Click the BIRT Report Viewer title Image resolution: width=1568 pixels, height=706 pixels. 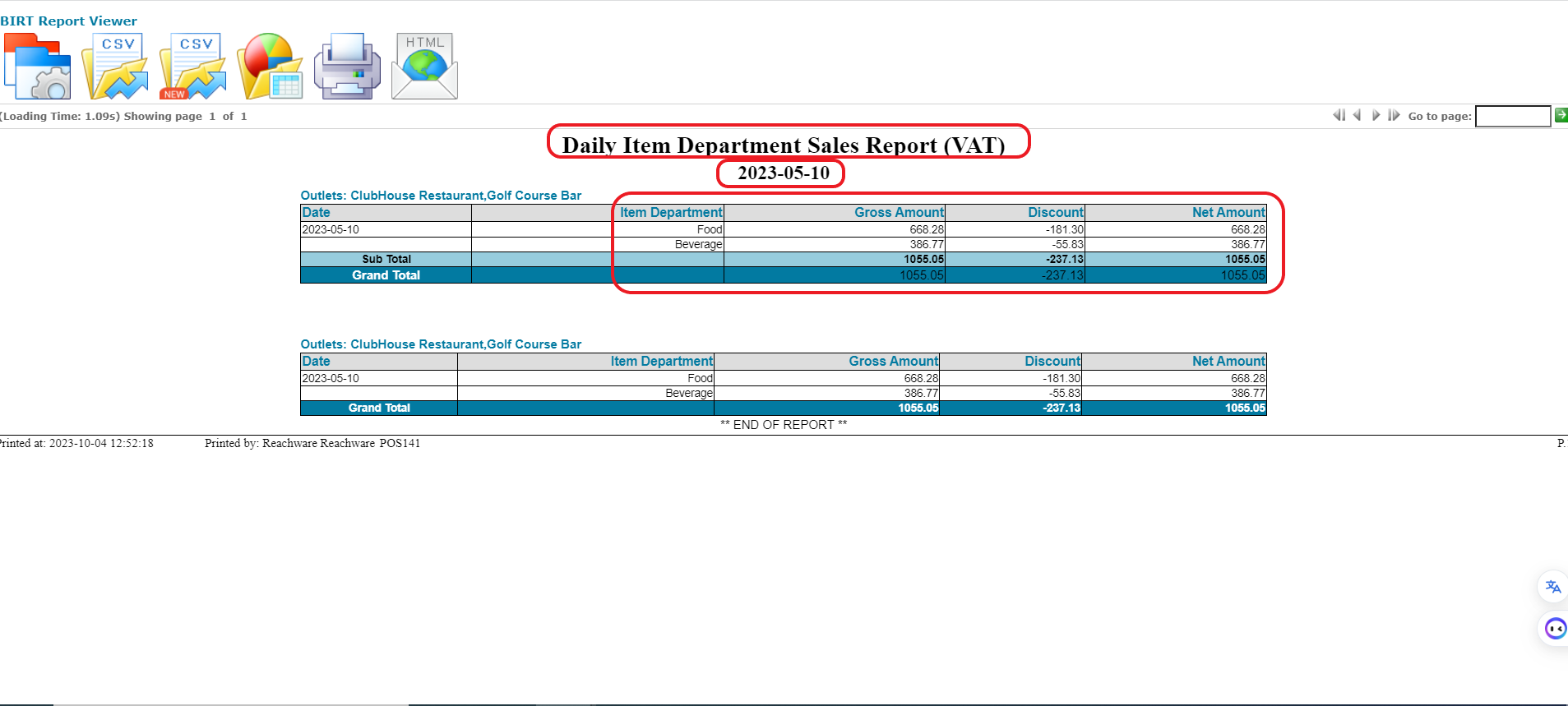69,21
